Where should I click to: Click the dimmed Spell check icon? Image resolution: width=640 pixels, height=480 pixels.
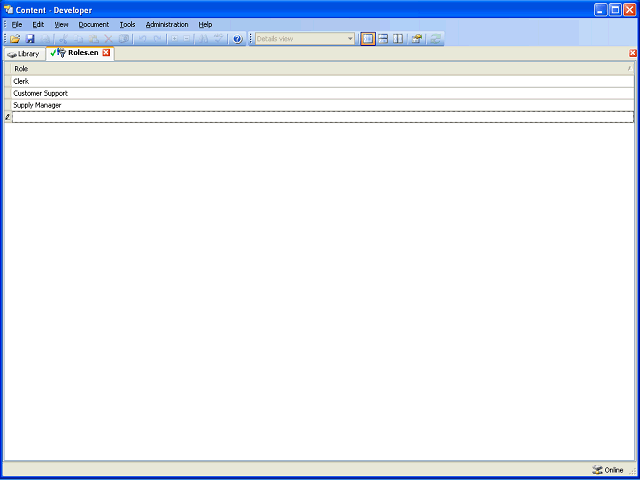[x=219, y=39]
